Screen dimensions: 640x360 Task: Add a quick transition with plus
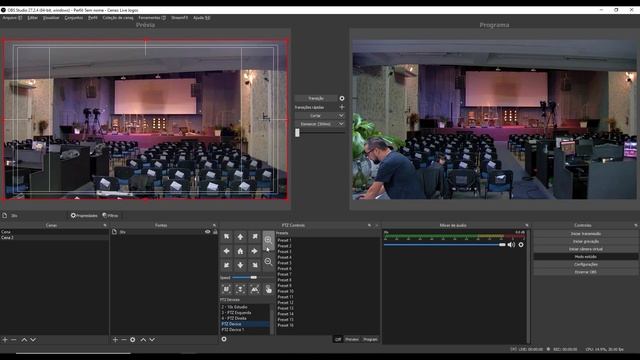pos(342,107)
